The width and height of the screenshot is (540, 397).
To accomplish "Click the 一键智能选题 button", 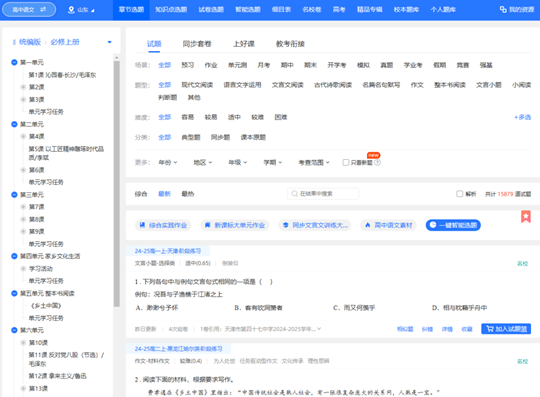I will click(x=453, y=225).
